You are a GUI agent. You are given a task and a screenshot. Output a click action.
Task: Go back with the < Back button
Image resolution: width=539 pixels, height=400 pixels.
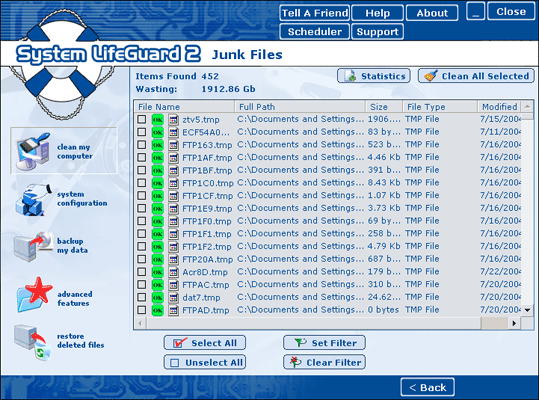tap(428, 387)
